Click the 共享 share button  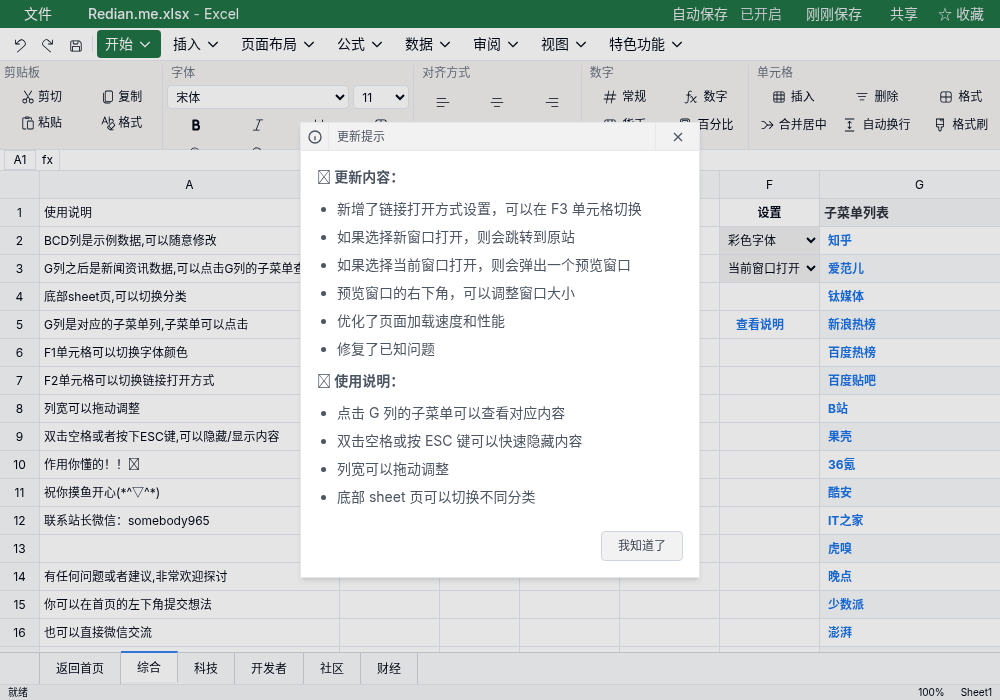[x=904, y=14]
